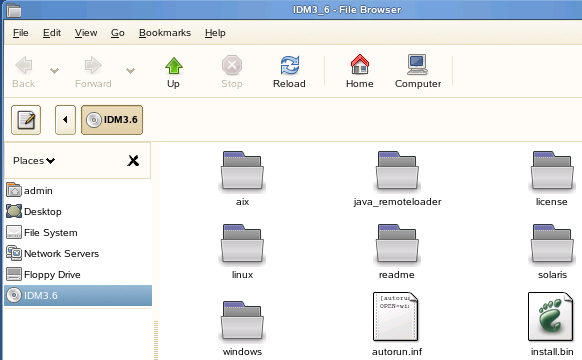The width and height of the screenshot is (582, 360).
Task: Select Floppy Drive in the Places sidebar
Action: click(x=78, y=275)
